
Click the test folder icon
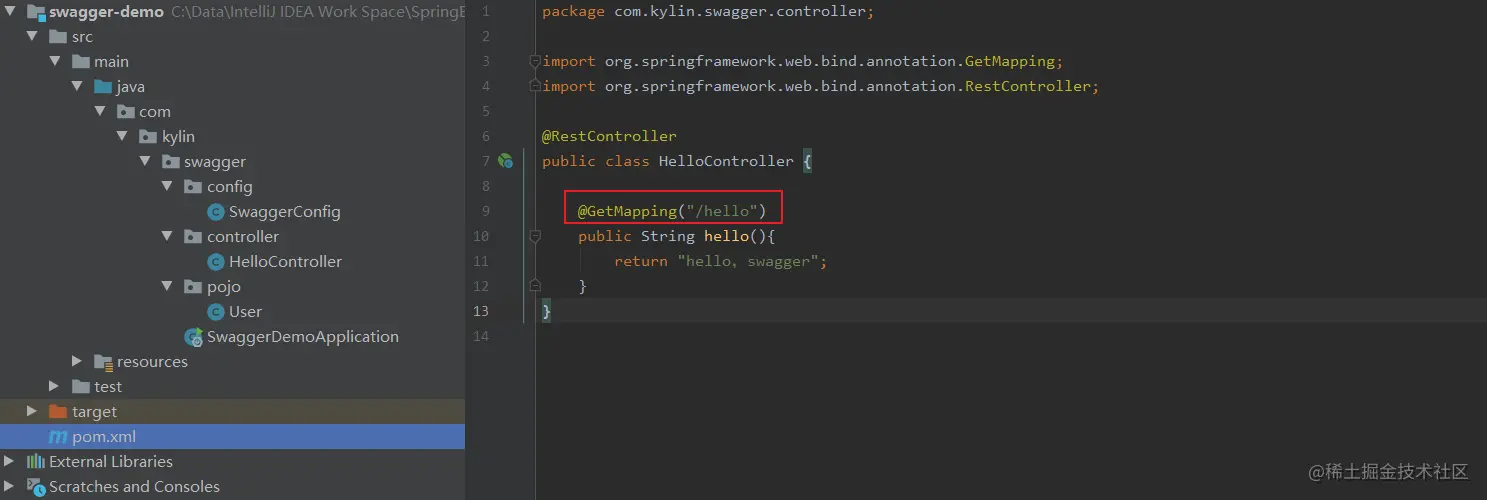pyautogui.click(x=81, y=387)
